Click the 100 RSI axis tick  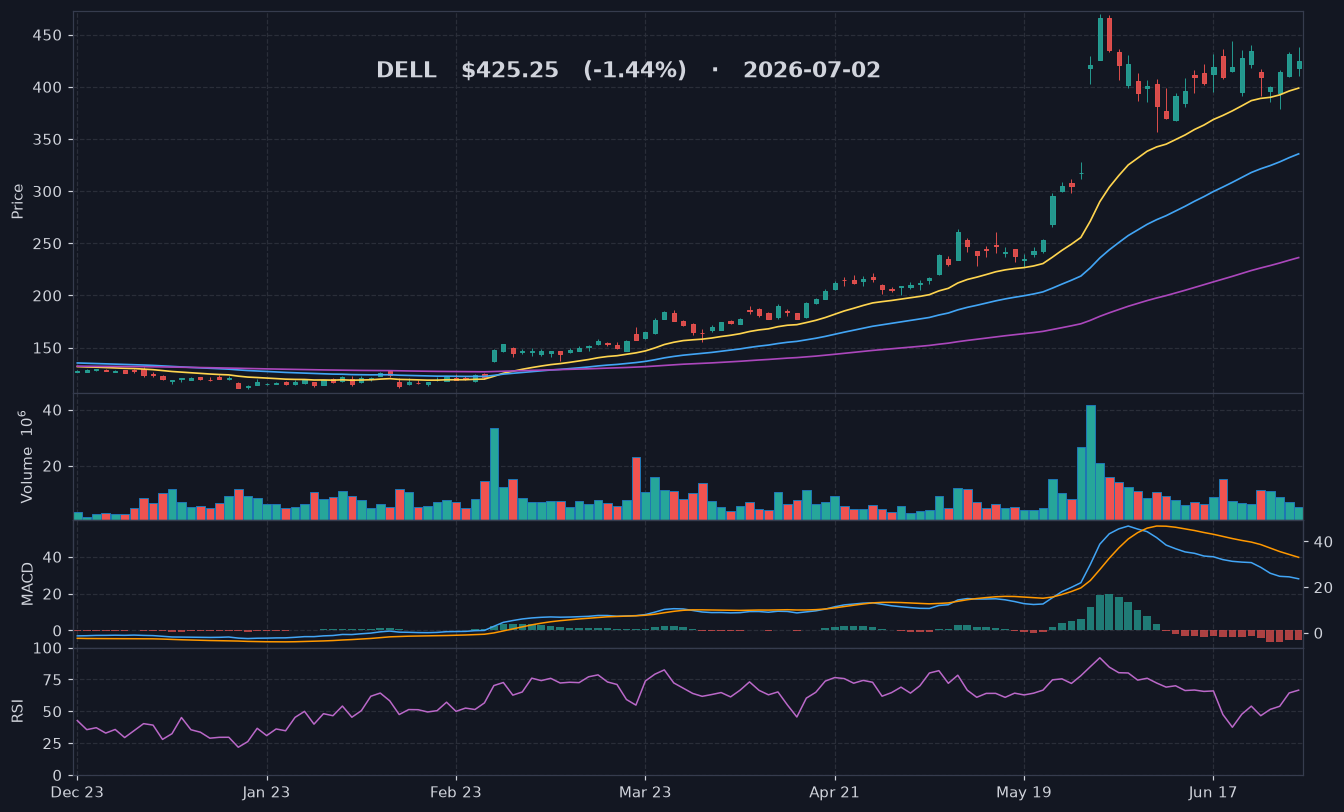click(48, 648)
